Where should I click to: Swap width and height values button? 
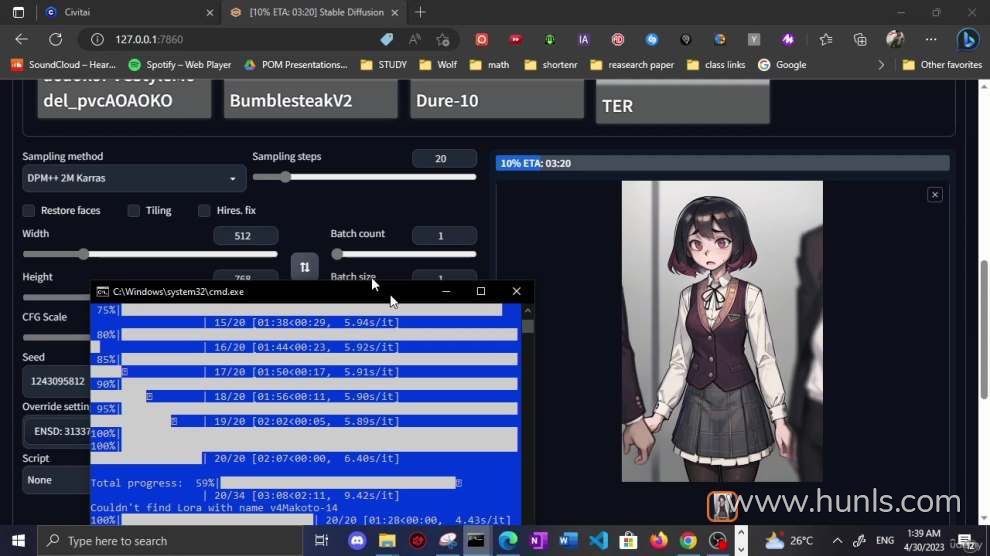pyautogui.click(x=304, y=267)
